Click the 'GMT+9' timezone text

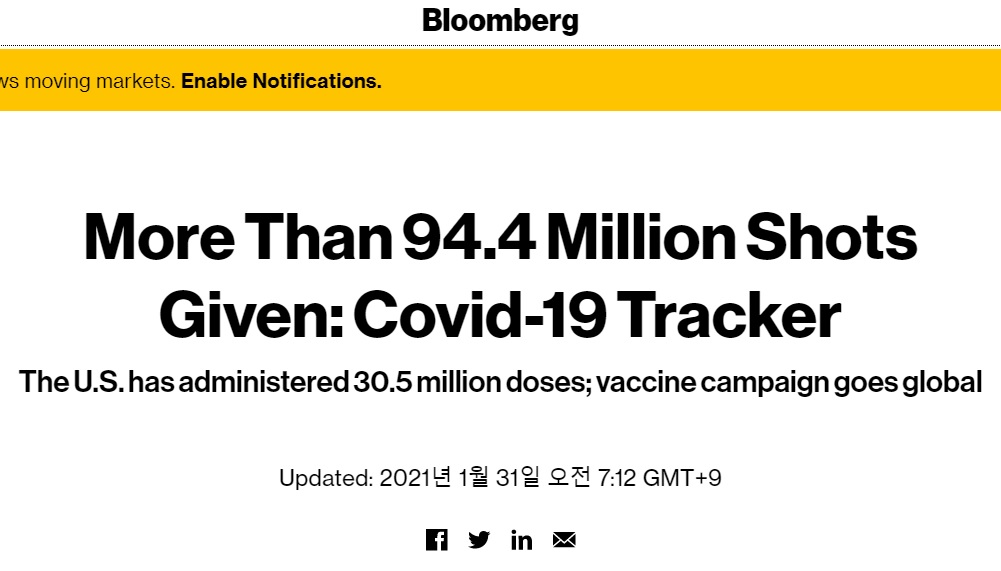point(682,478)
